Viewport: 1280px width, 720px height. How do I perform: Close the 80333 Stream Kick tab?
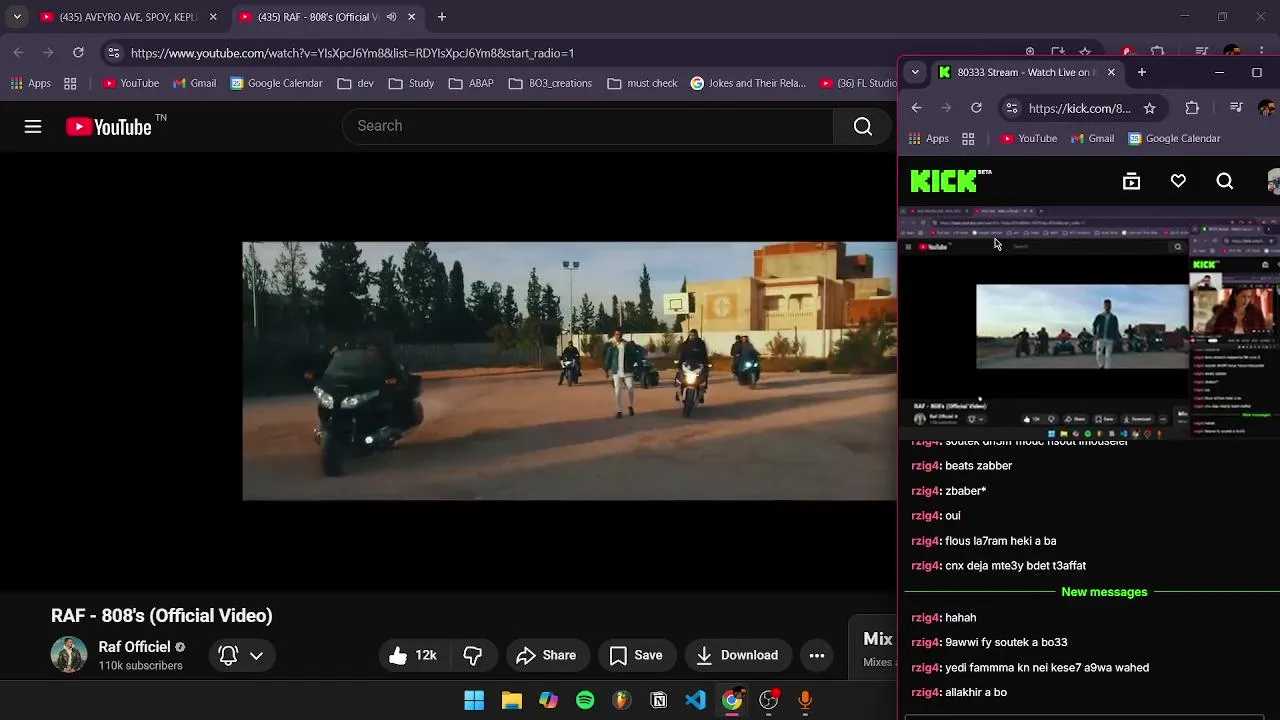tap(1111, 72)
